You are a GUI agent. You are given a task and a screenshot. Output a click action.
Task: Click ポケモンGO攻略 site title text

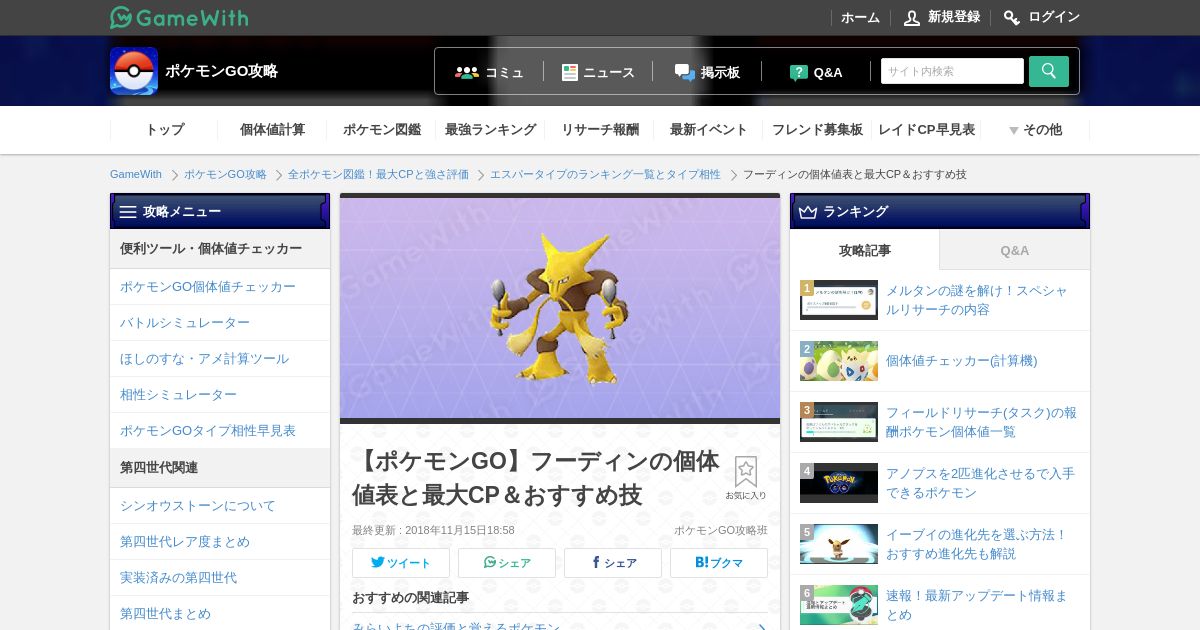[221, 71]
